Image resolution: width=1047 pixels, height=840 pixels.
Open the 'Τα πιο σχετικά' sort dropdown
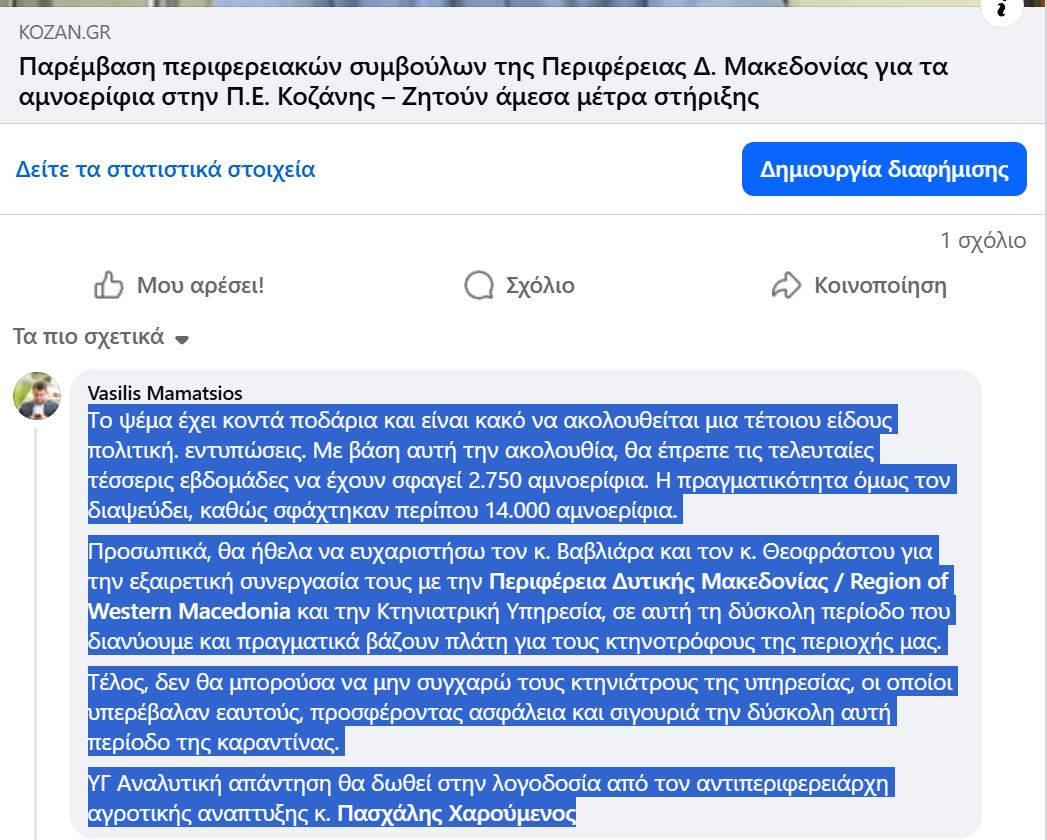(100, 337)
